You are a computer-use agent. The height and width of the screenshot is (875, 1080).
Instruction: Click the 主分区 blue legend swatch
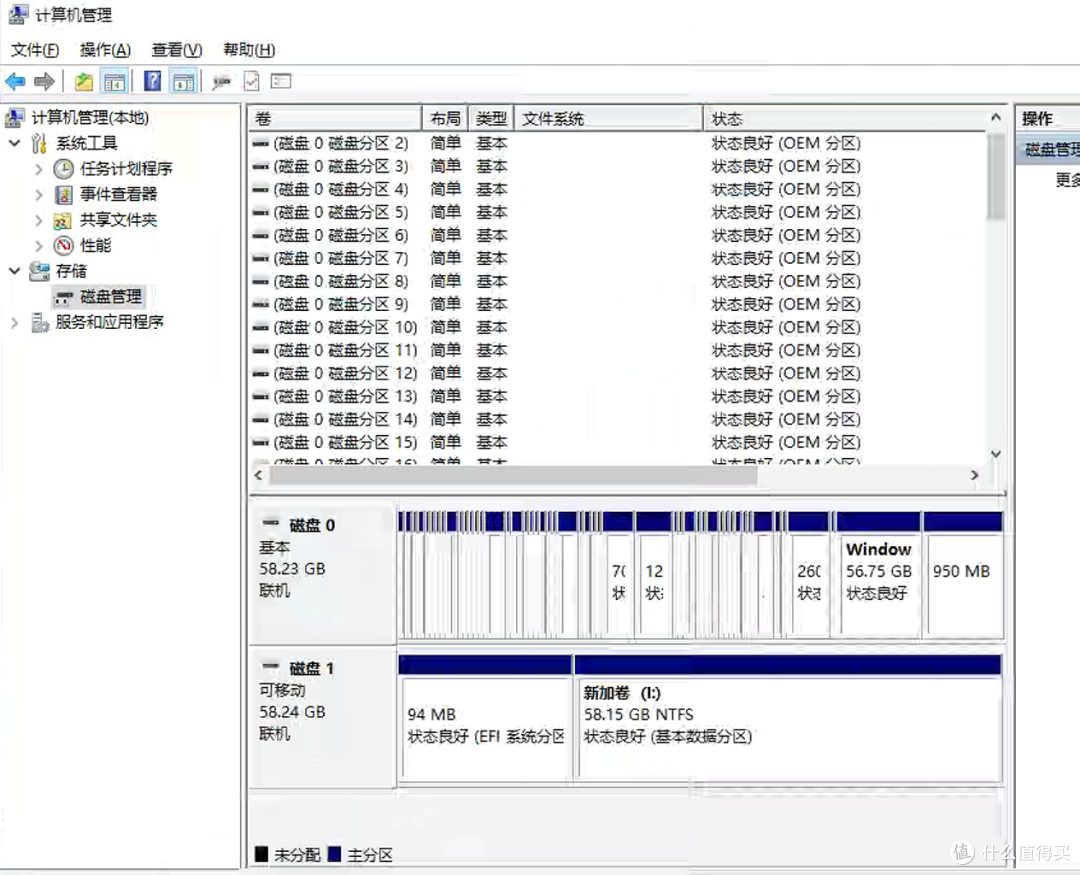tap(335, 854)
